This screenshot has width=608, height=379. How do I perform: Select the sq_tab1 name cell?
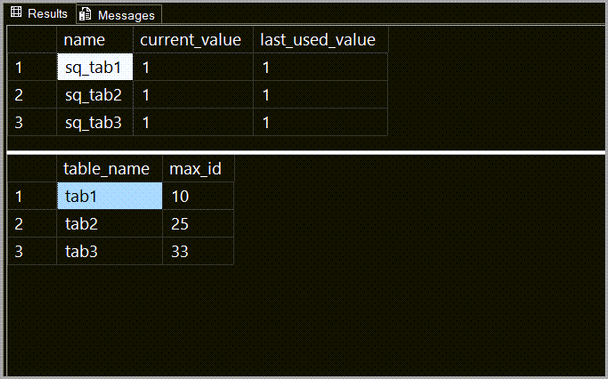(x=95, y=67)
